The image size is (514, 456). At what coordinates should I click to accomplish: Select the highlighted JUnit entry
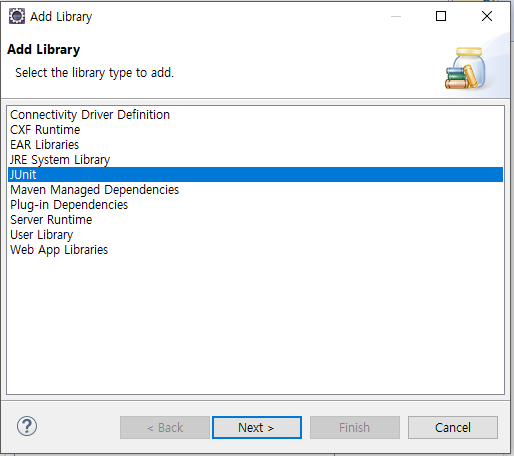[255, 175]
